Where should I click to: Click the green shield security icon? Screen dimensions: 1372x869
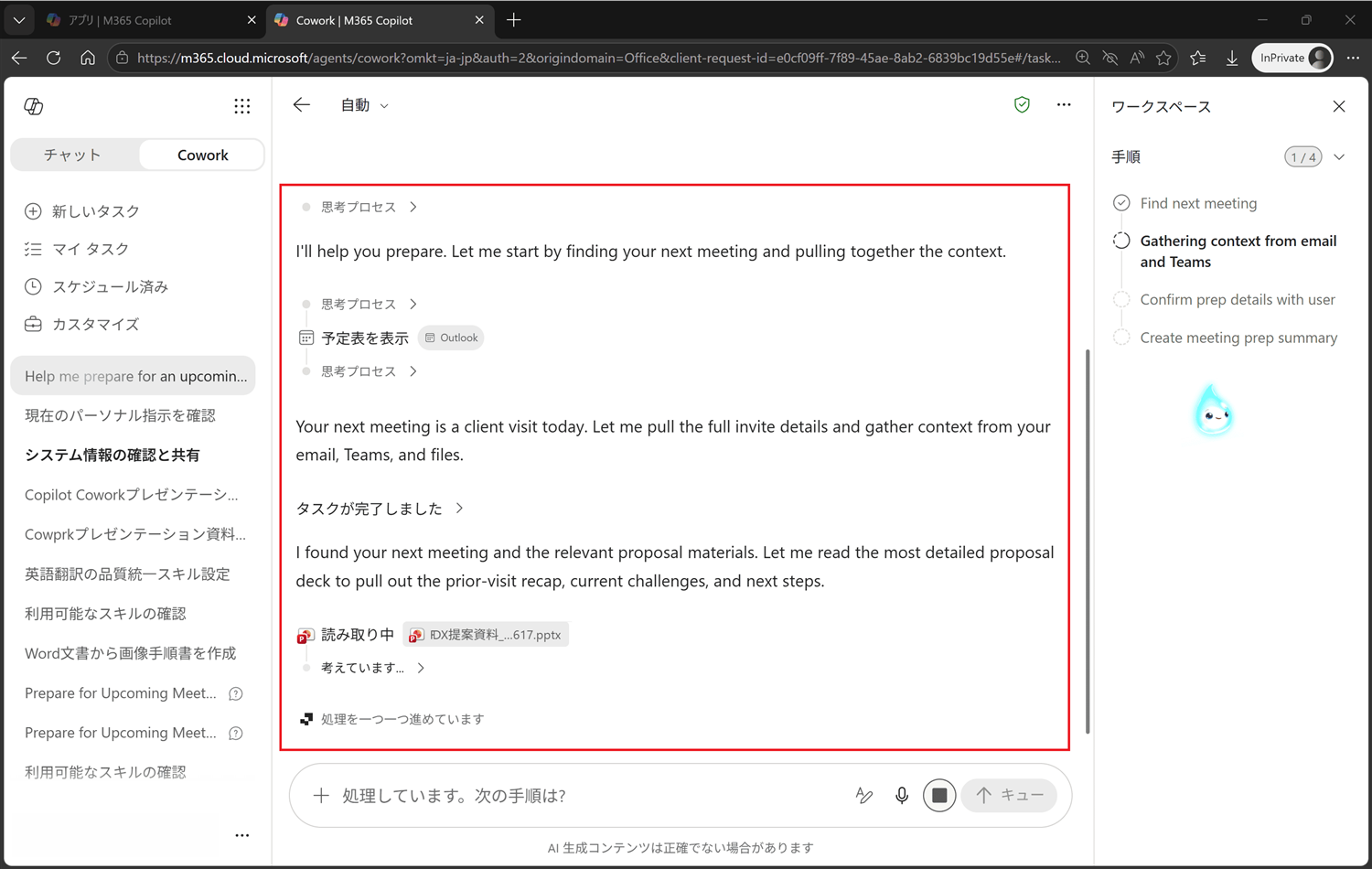[1022, 105]
